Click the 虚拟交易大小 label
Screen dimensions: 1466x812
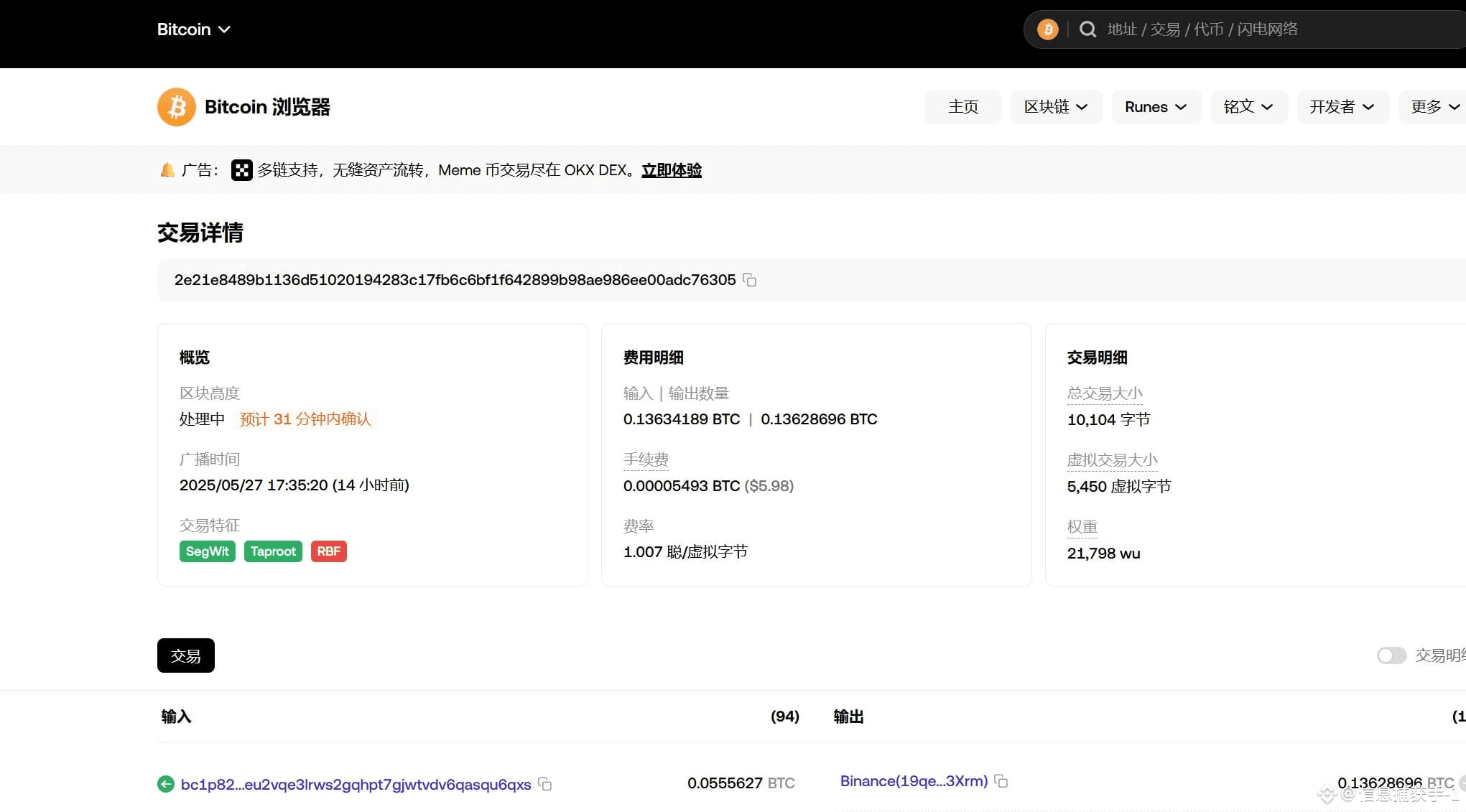(1112, 460)
